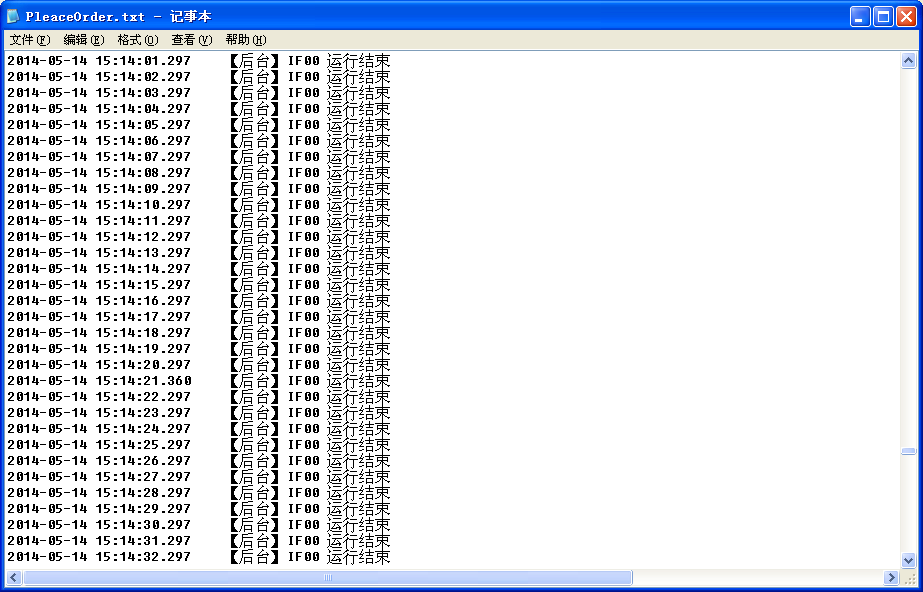
Task: Click the timestamp 15:14:32.297 line
Action: (x=198, y=556)
